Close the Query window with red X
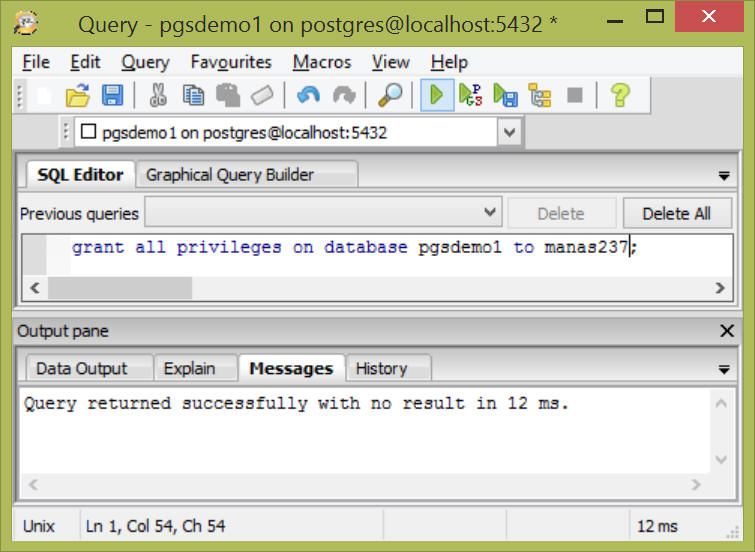The height and width of the screenshot is (552, 755). tap(709, 16)
